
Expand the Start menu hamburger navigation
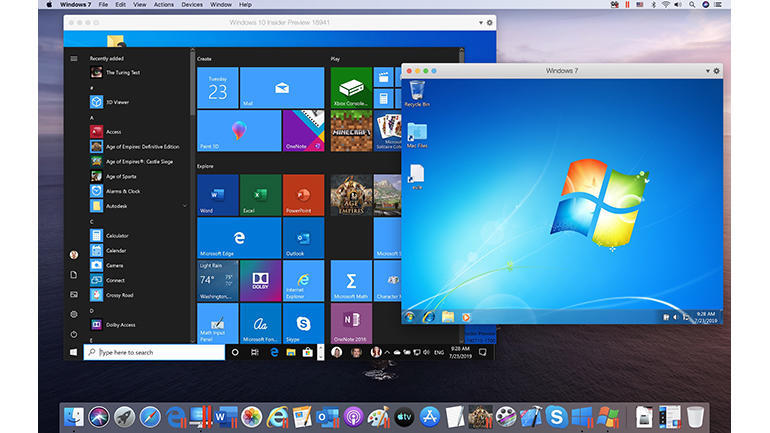click(74, 58)
